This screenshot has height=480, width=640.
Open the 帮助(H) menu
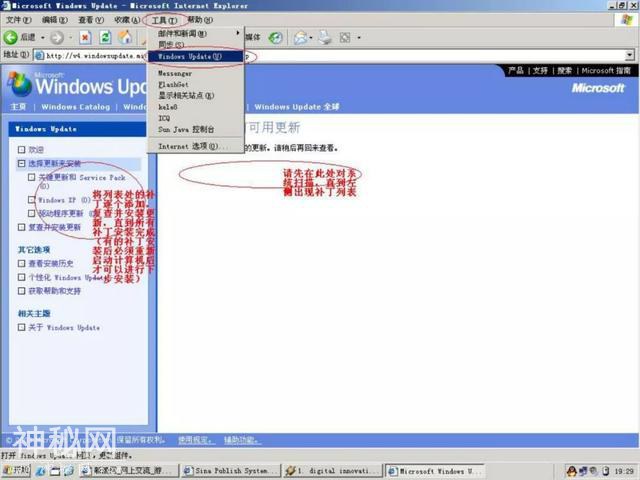[x=200, y=20]
